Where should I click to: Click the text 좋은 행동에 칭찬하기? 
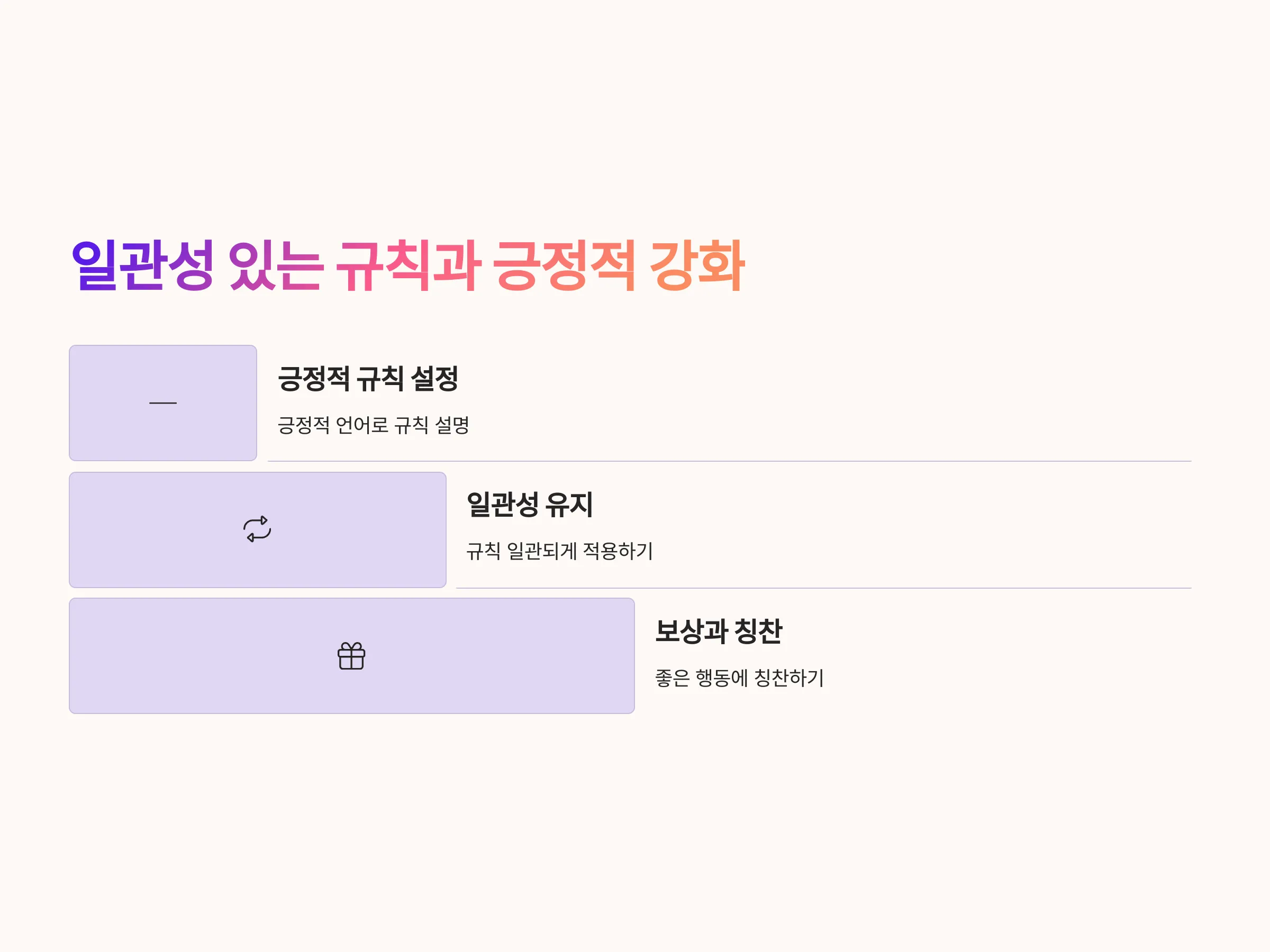tap(740, 678)
